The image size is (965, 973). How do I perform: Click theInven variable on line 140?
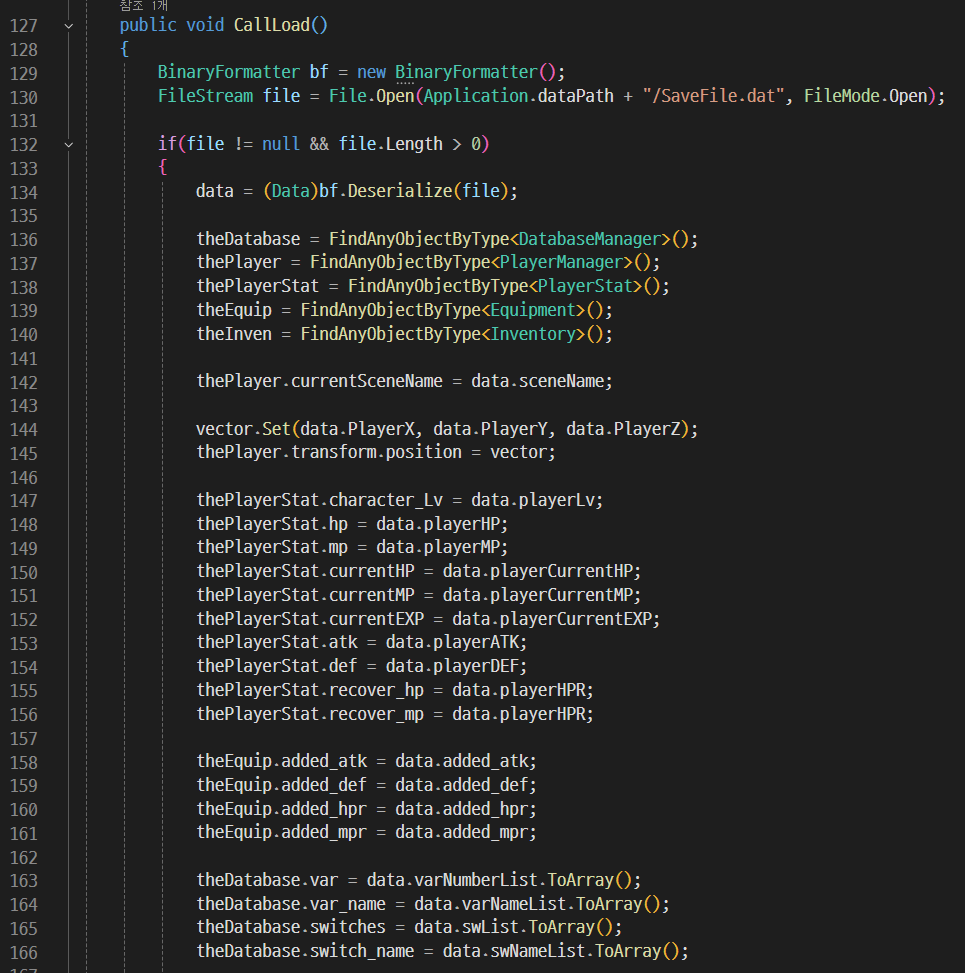pos(234,334)
